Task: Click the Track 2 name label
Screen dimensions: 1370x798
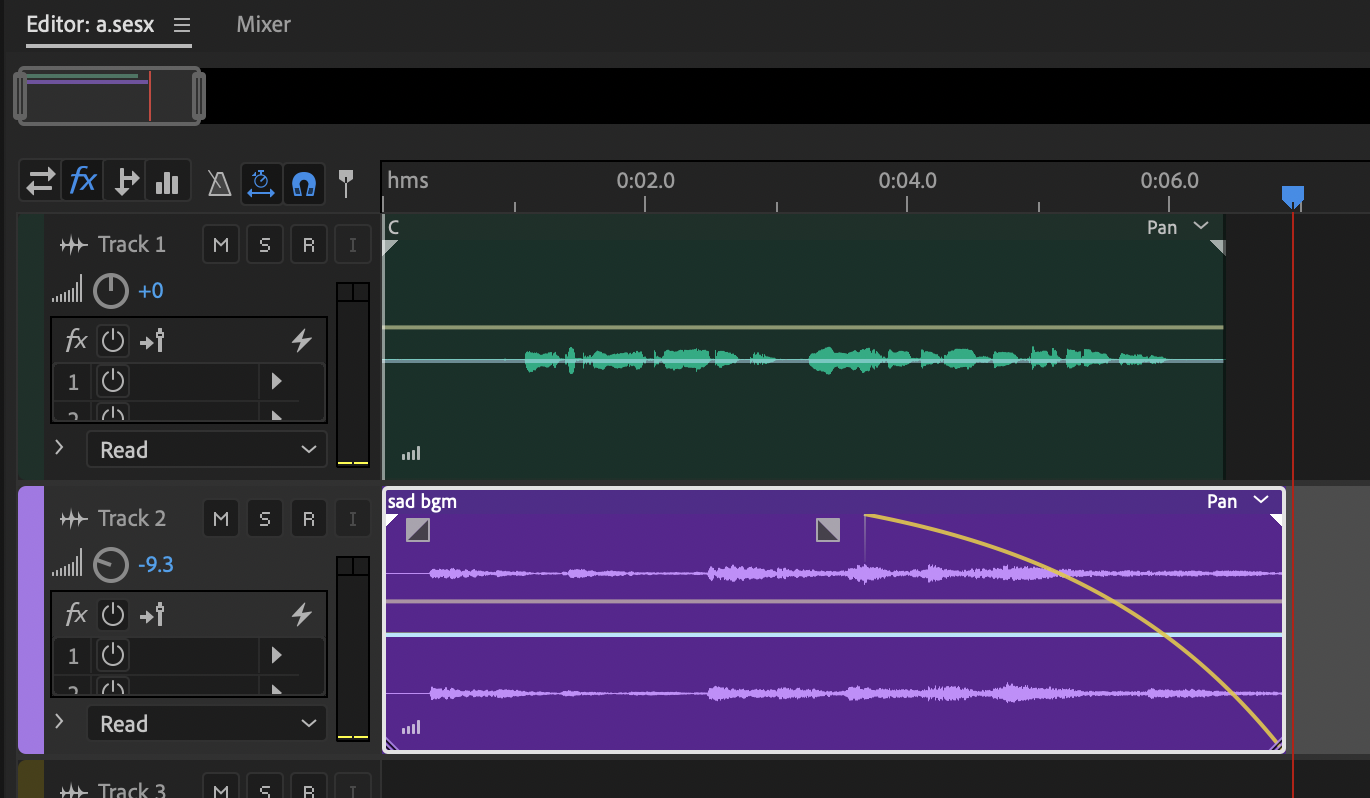Action: click(x=132, y=519)
